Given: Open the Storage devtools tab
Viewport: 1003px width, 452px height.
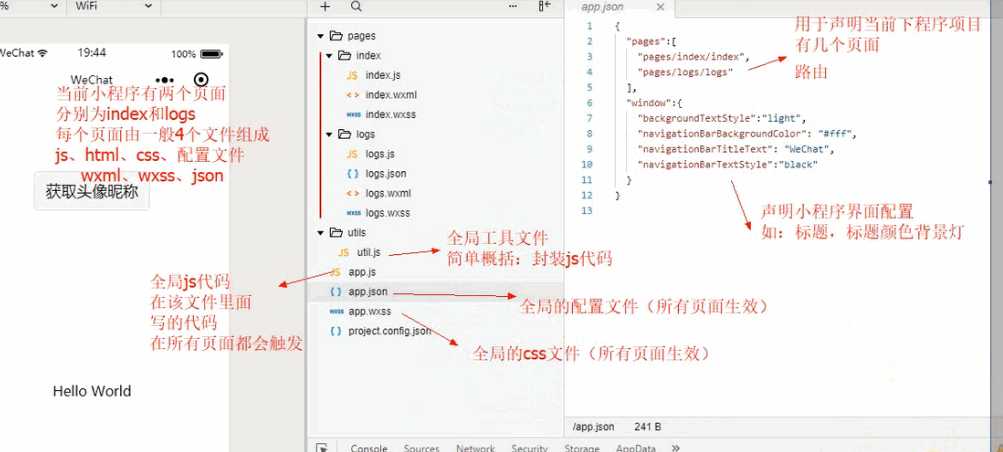Looking at the screenshot, I should point(582,448).
